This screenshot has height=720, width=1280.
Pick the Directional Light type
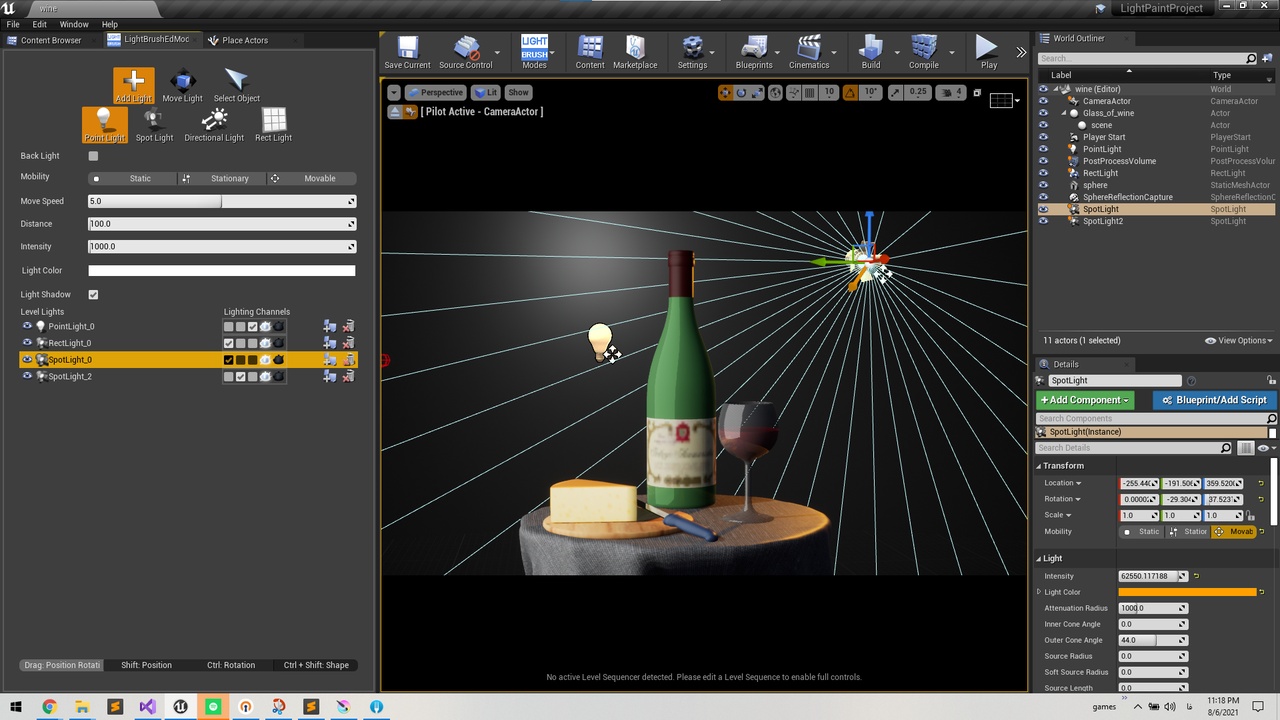(214, 125)
